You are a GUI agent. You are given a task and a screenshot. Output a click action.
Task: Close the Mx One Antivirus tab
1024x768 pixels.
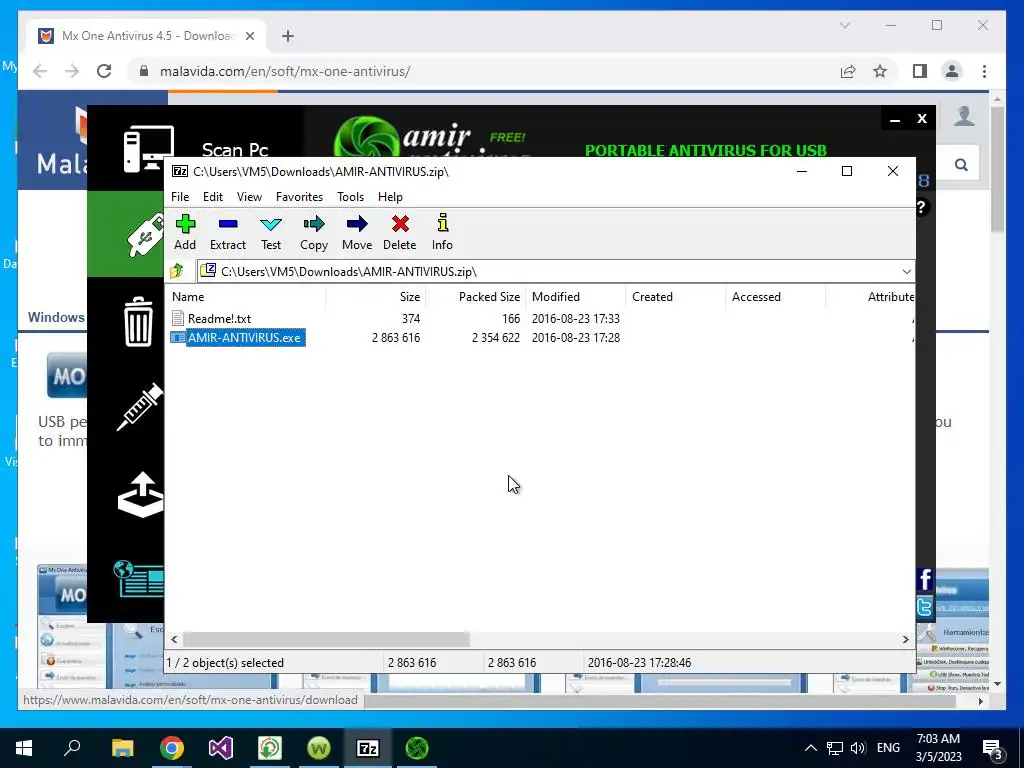(249, 36)
